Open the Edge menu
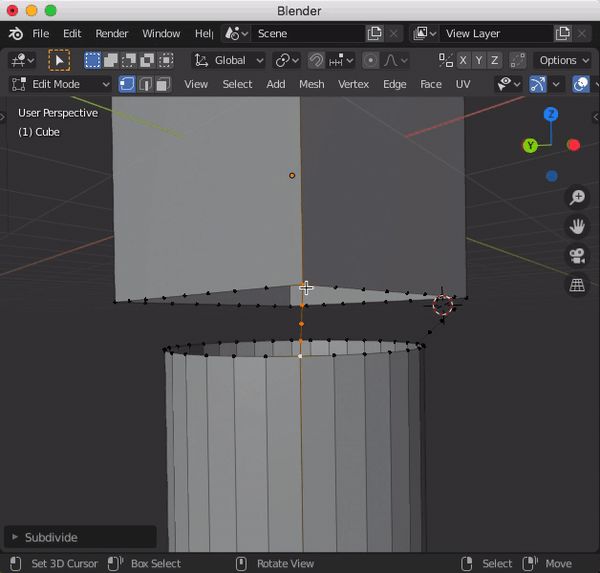Image resolution: width=600 pixels, height=573 pixels. pyautogui.click(x=395, y=84)
